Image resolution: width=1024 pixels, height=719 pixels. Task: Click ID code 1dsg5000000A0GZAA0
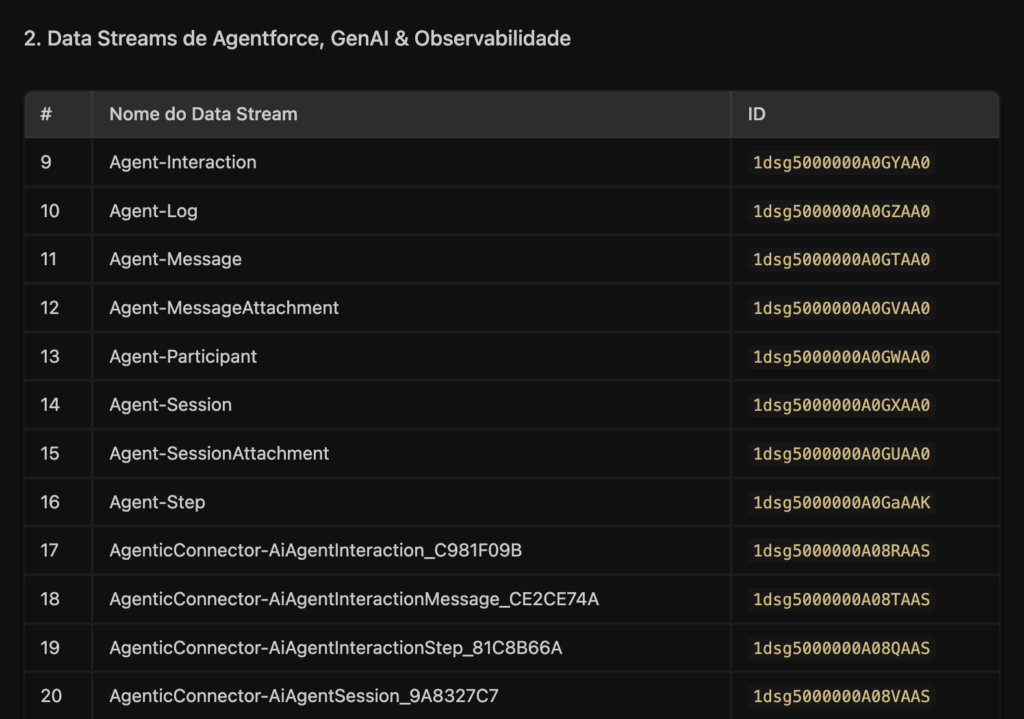pos(841,212)
